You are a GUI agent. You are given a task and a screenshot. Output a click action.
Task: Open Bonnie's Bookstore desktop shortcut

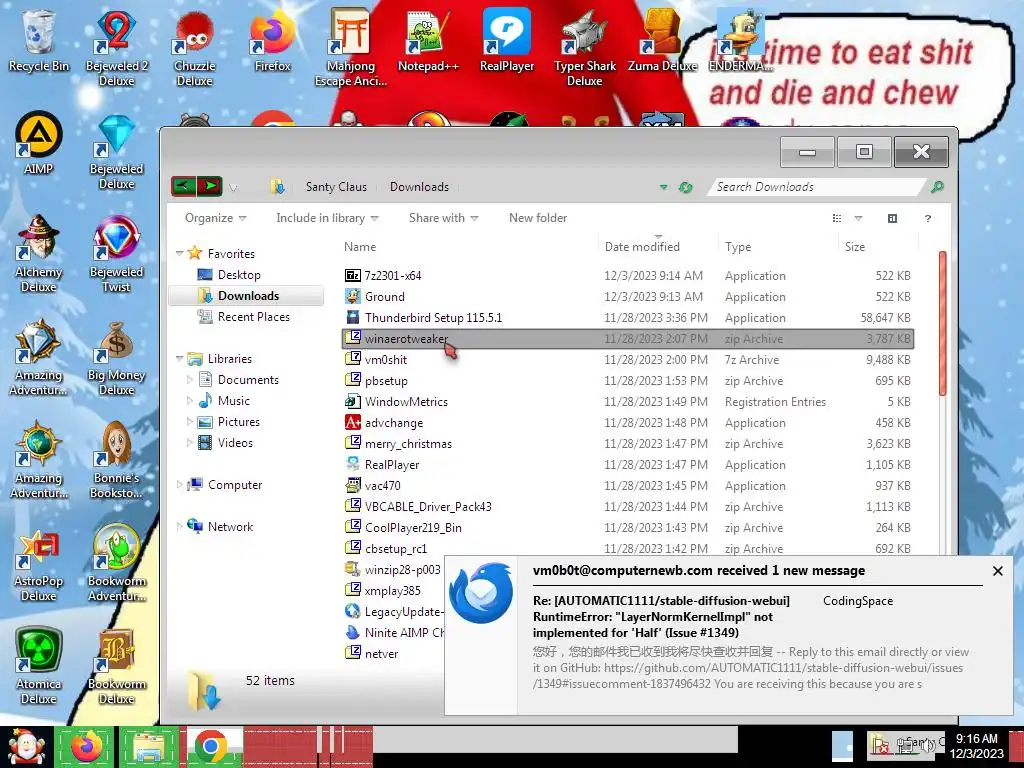click(116, 460)
